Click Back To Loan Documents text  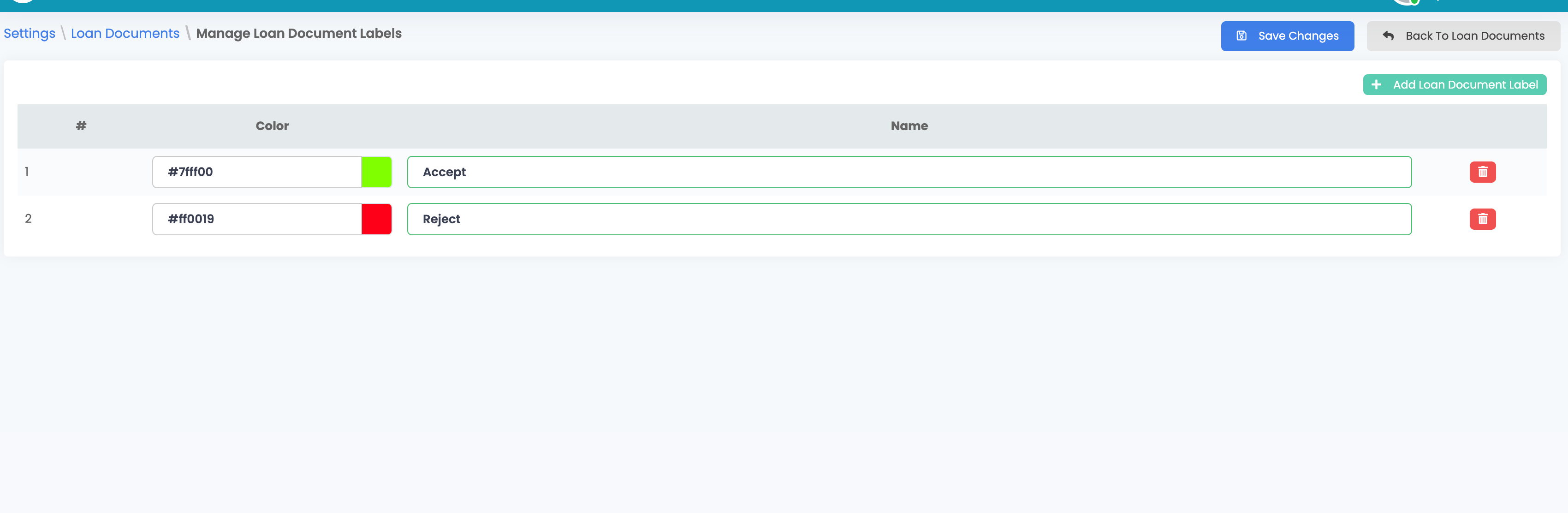tap(1474, 36)
